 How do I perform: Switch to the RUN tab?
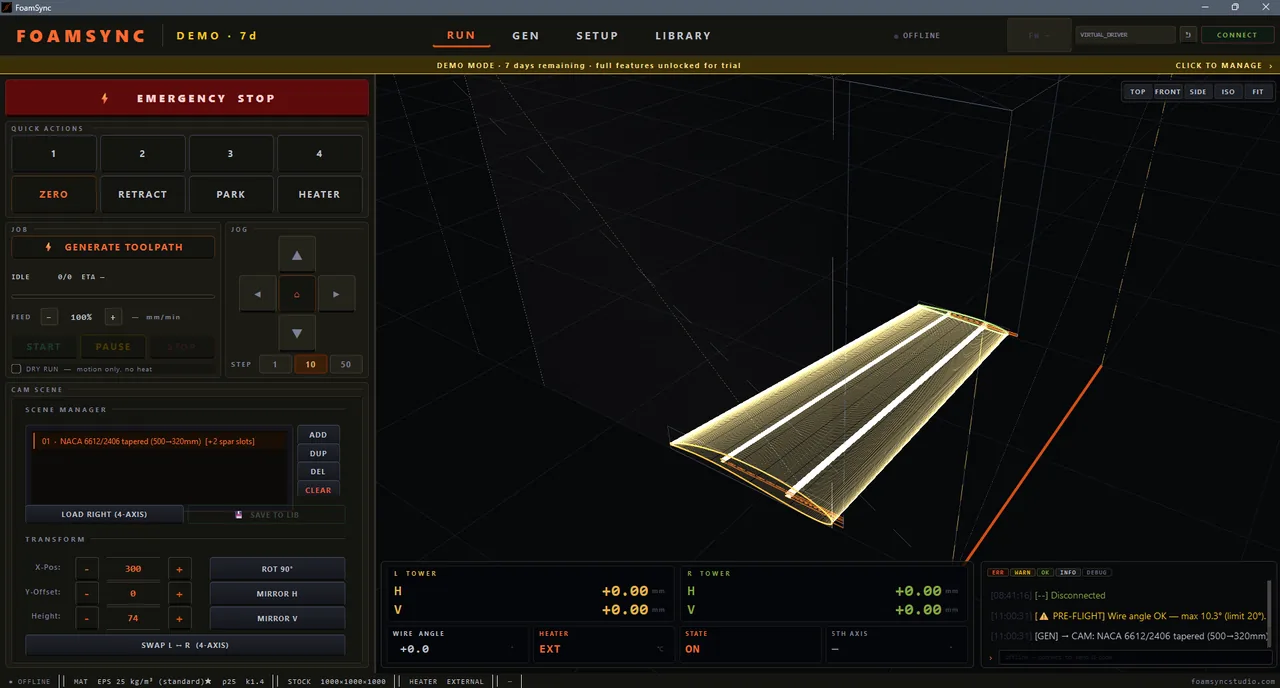tap(461, 35)
